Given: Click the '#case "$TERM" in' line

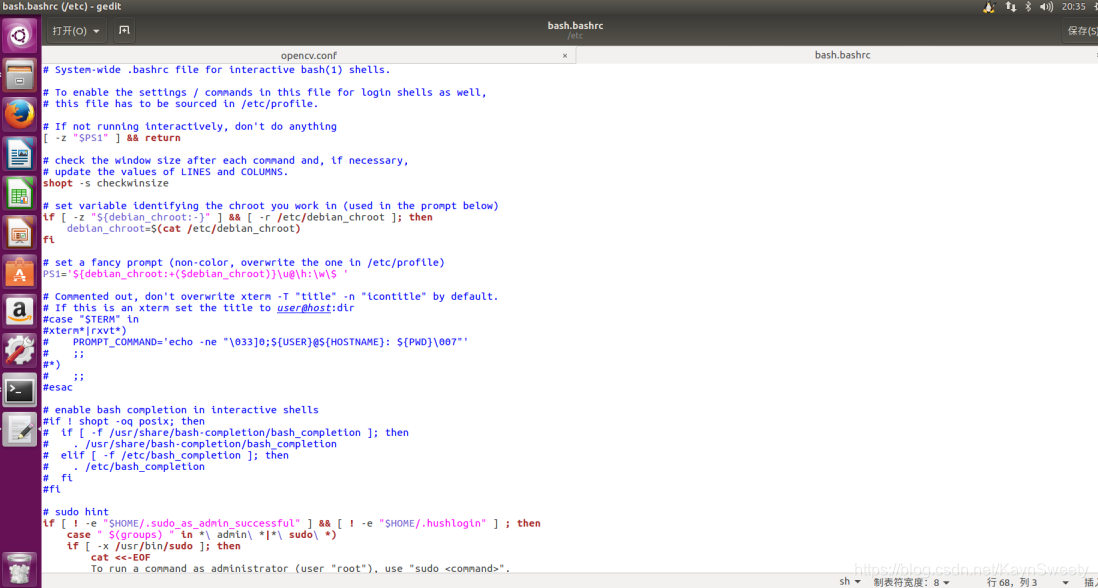Looking at the screenshot, I should [91, 319].
